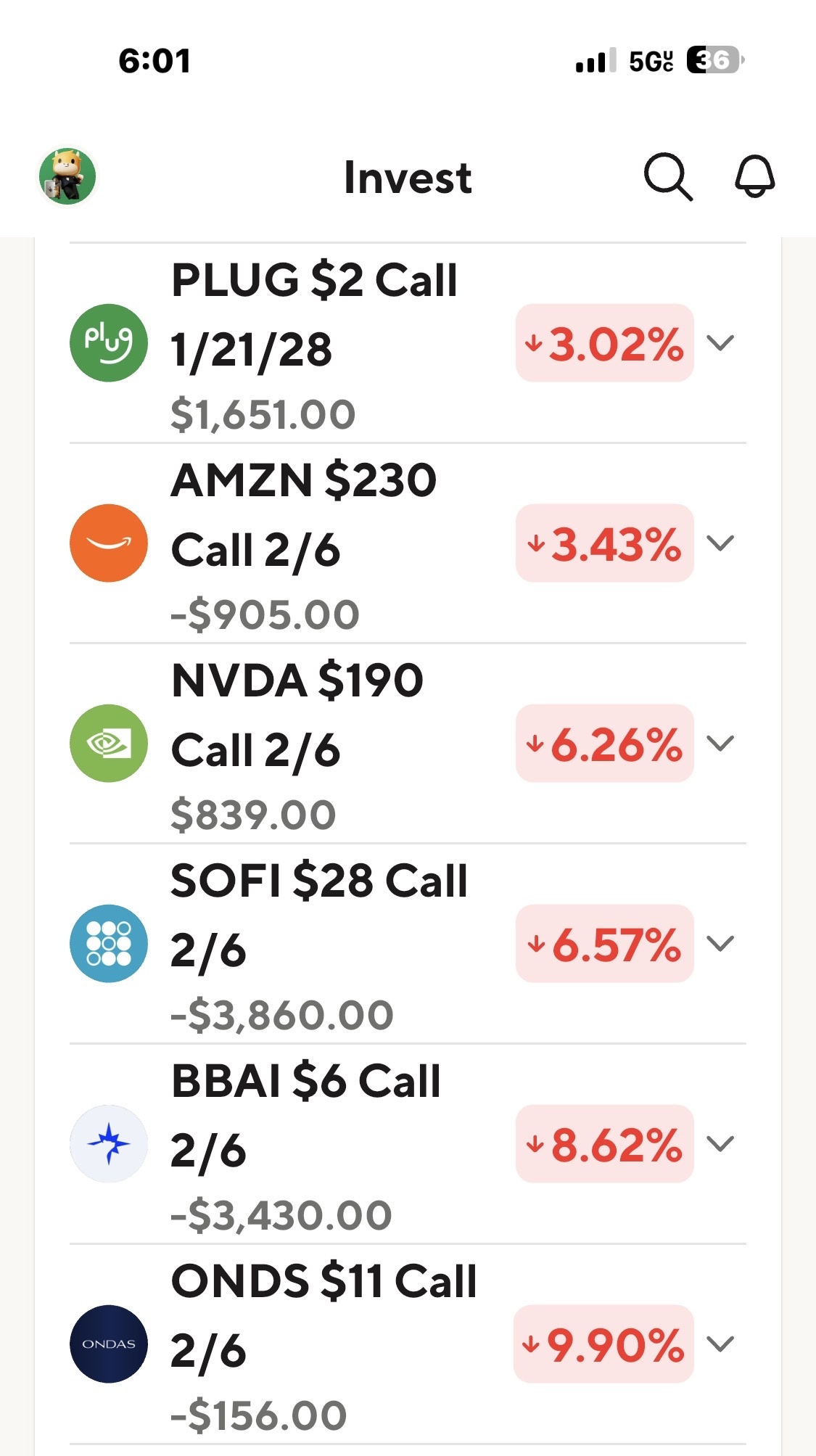Screen dimensions: 816x1456
Task: Expand the BBAI $6 Call chevron
Action: 720,1143
